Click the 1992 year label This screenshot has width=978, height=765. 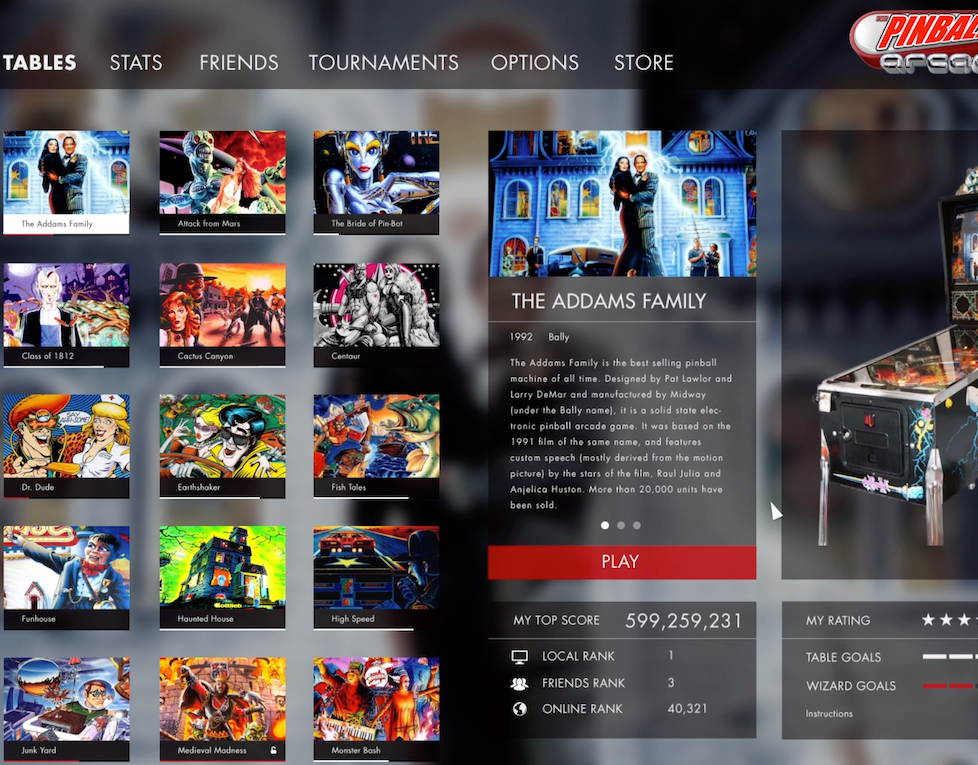tap(521, 337)
